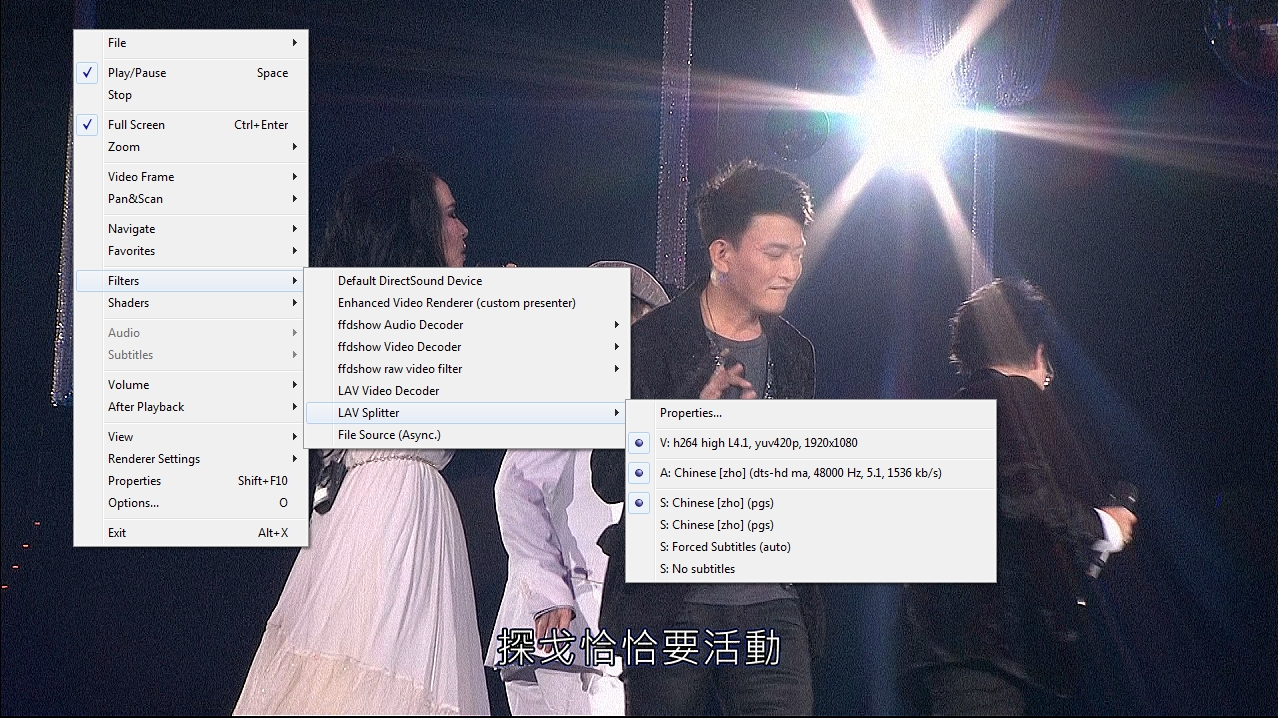Select Forced Subtitles (auto)
The width and height of the screenshot is (1278, 718).
[724, 547]
